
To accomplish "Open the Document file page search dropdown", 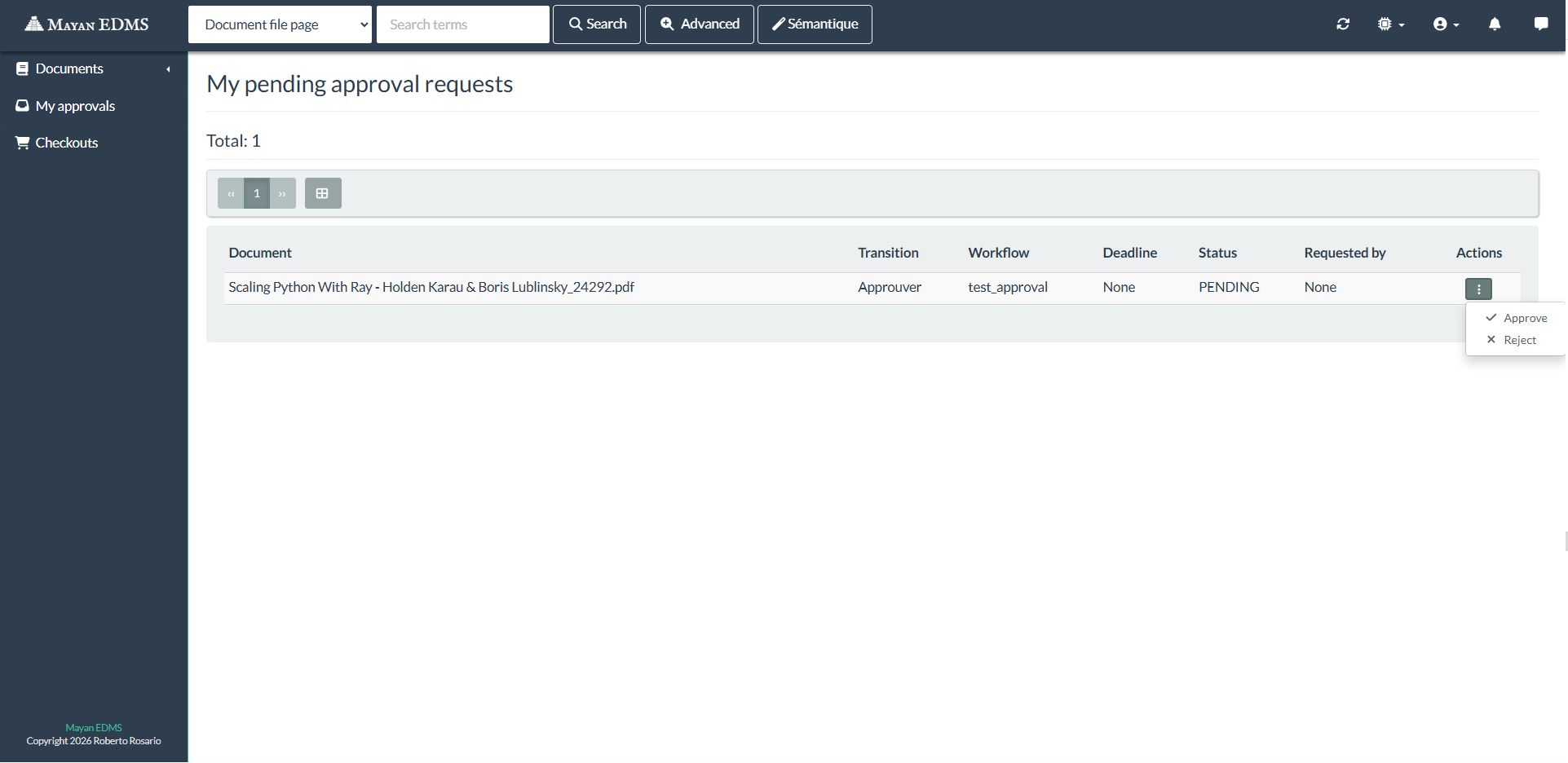I will tap(280, 24).
